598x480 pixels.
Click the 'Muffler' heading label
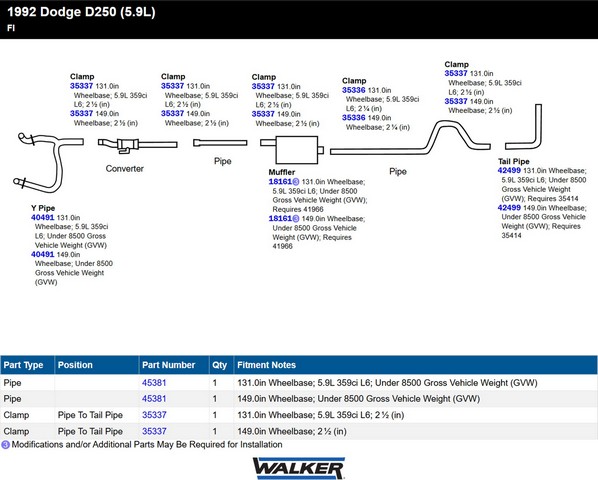(x=282, y=172)
